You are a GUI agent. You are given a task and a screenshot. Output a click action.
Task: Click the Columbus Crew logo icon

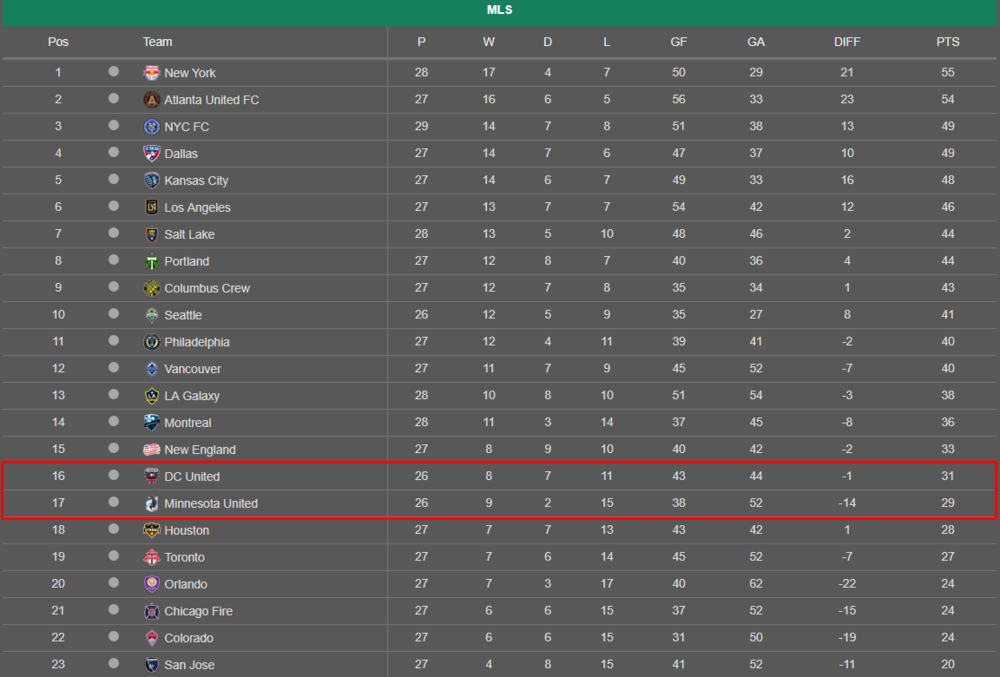[151, 288]
